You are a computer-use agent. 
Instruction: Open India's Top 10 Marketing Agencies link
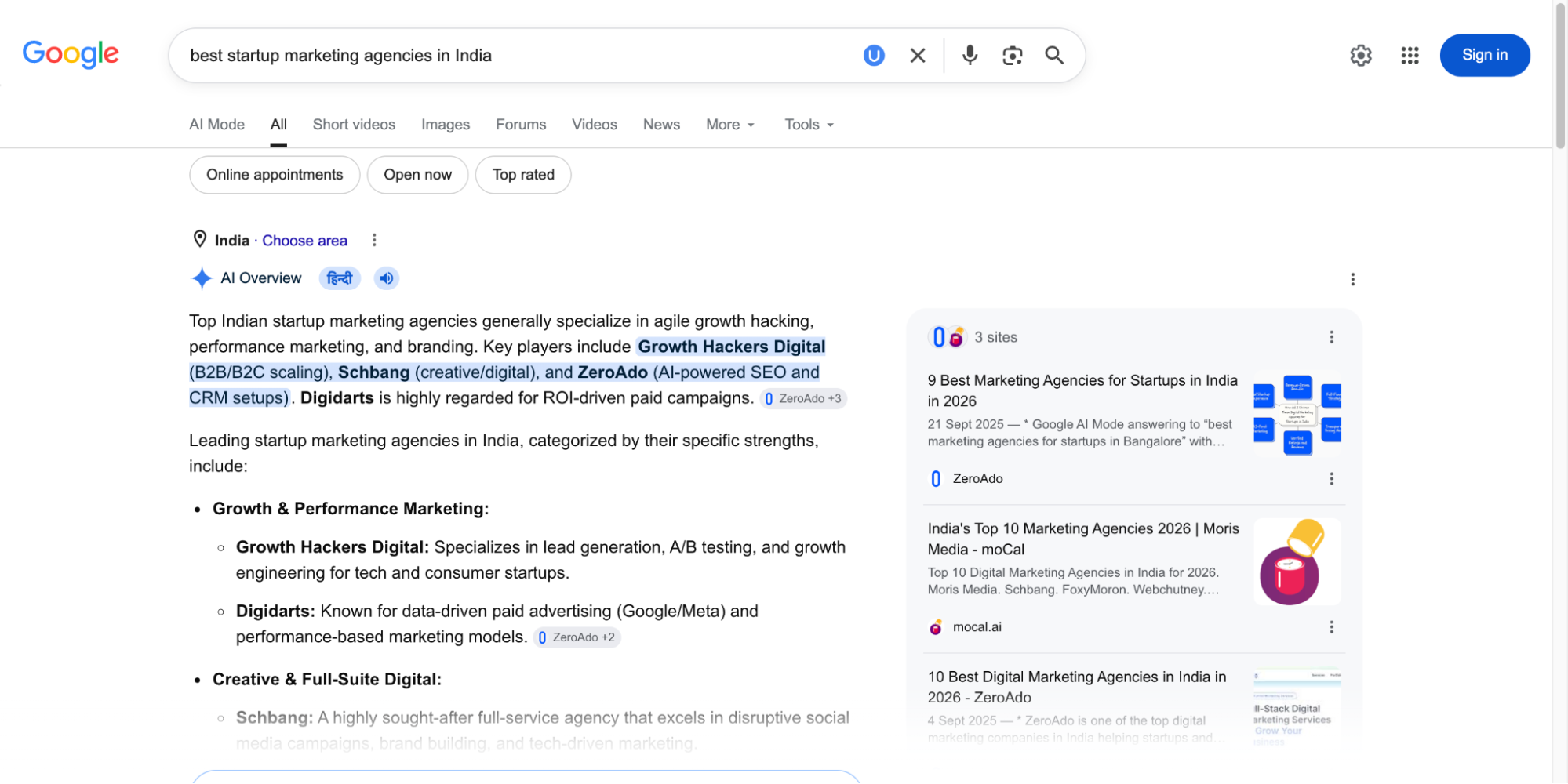[x=1083, y=539]
